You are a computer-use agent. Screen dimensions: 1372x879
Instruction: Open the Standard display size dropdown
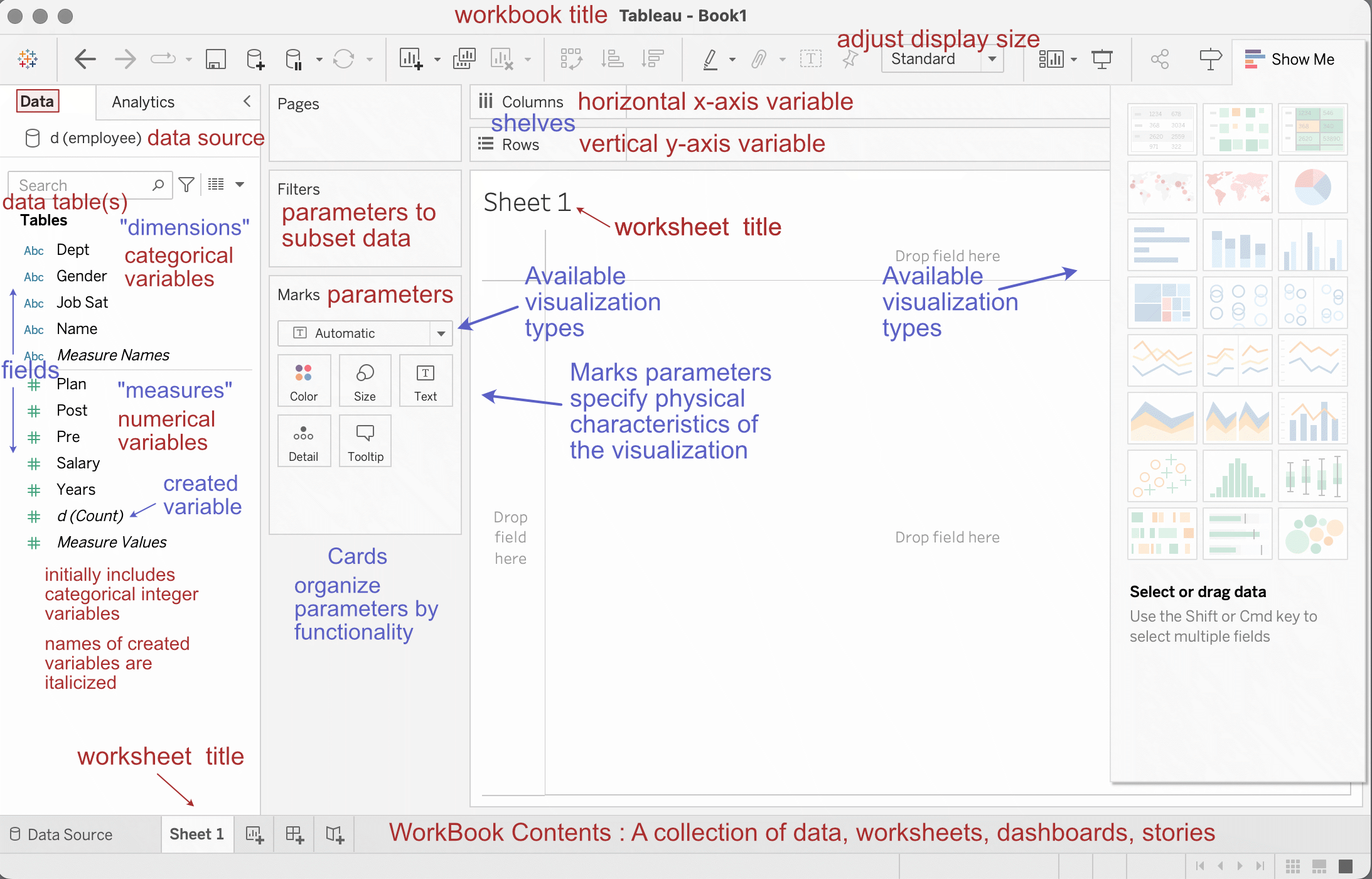pos(992,60)
